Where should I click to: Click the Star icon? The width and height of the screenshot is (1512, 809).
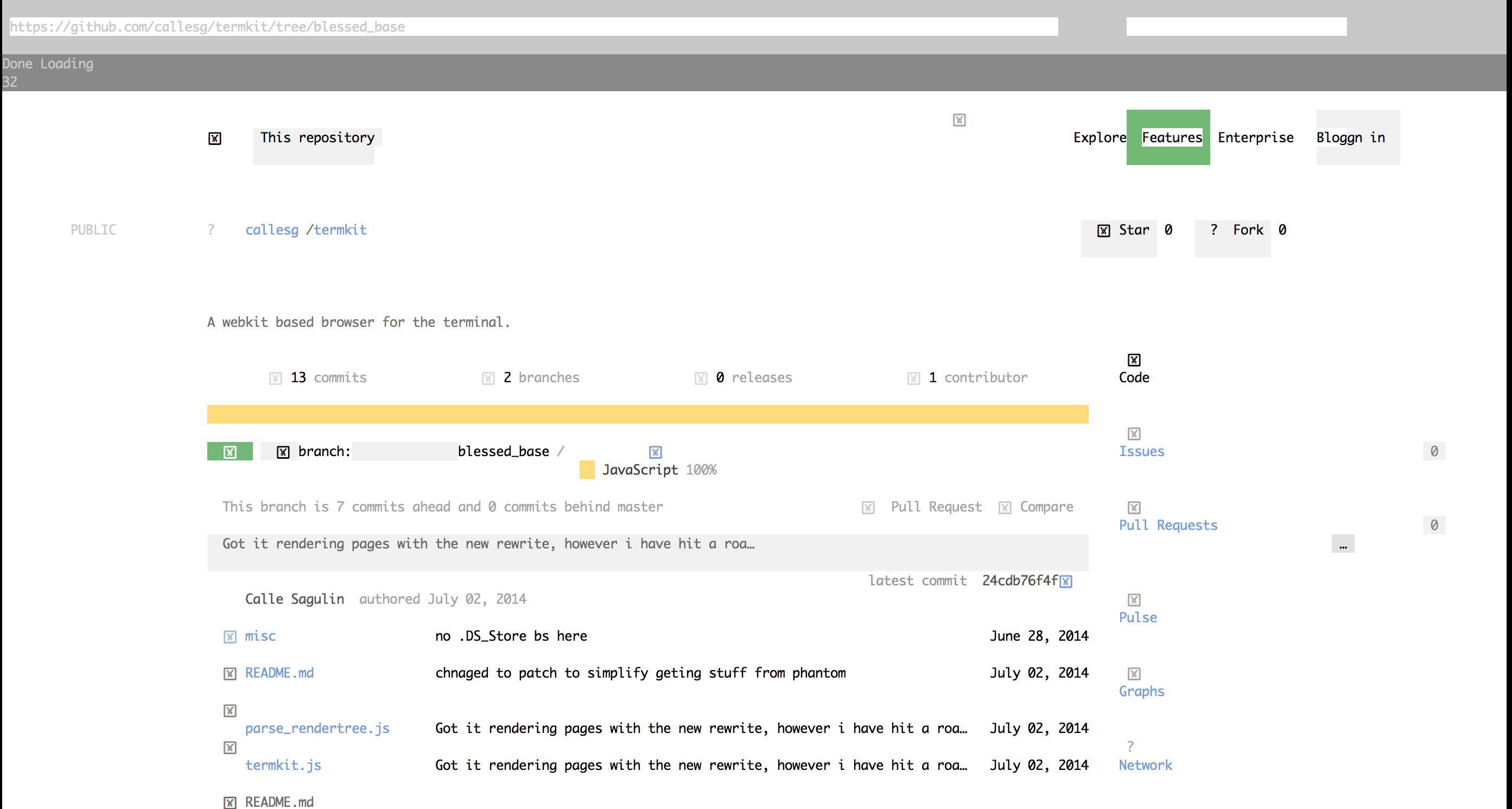coord(1103,230)
